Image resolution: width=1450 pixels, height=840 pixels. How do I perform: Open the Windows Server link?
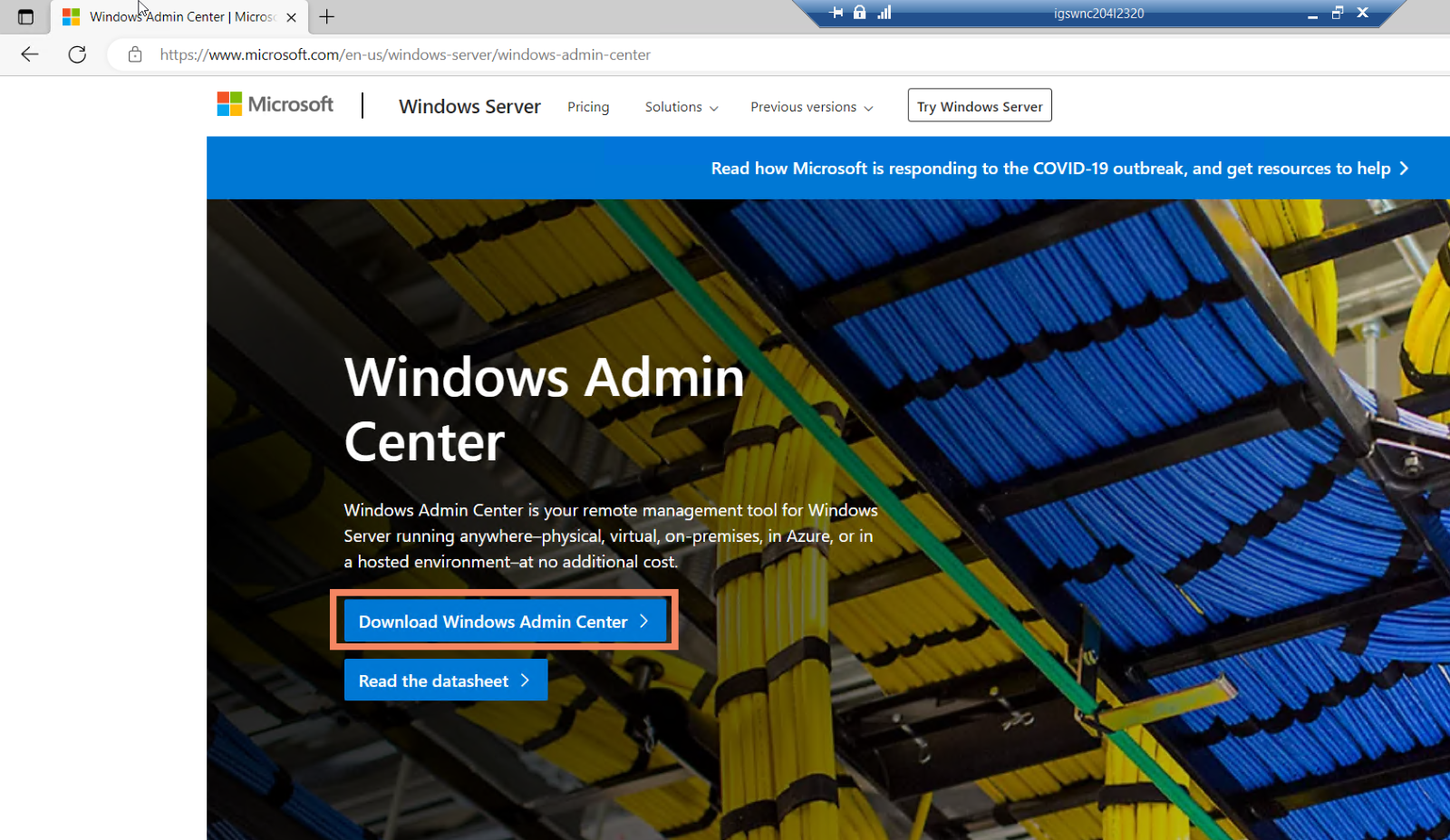tap(469, 106)
